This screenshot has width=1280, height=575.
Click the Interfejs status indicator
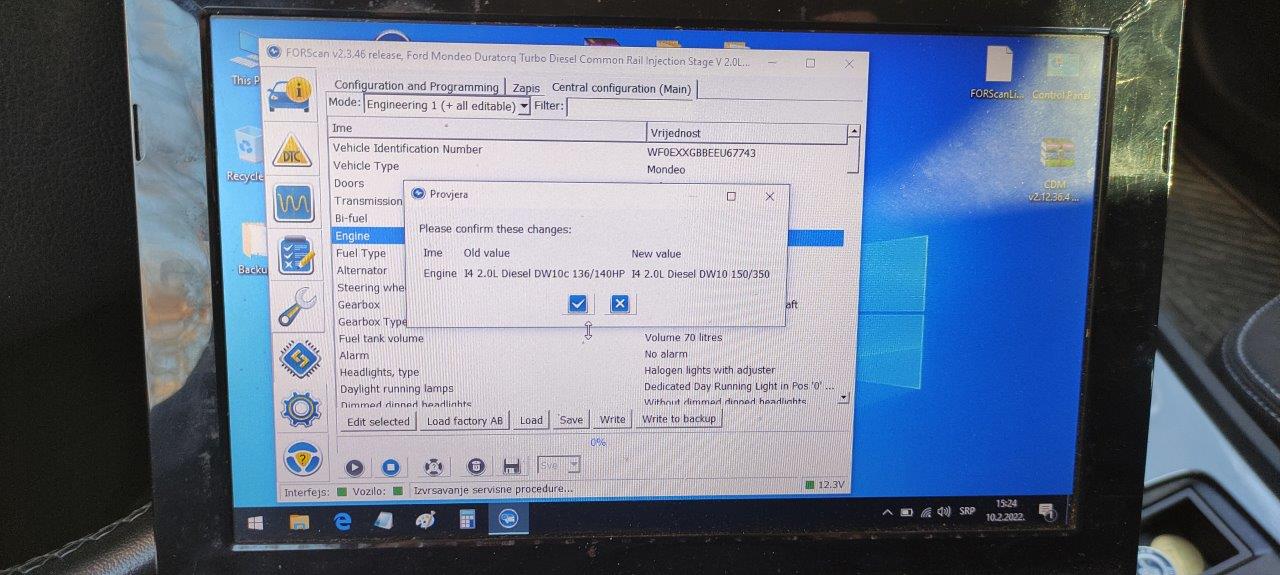[316, 492]
